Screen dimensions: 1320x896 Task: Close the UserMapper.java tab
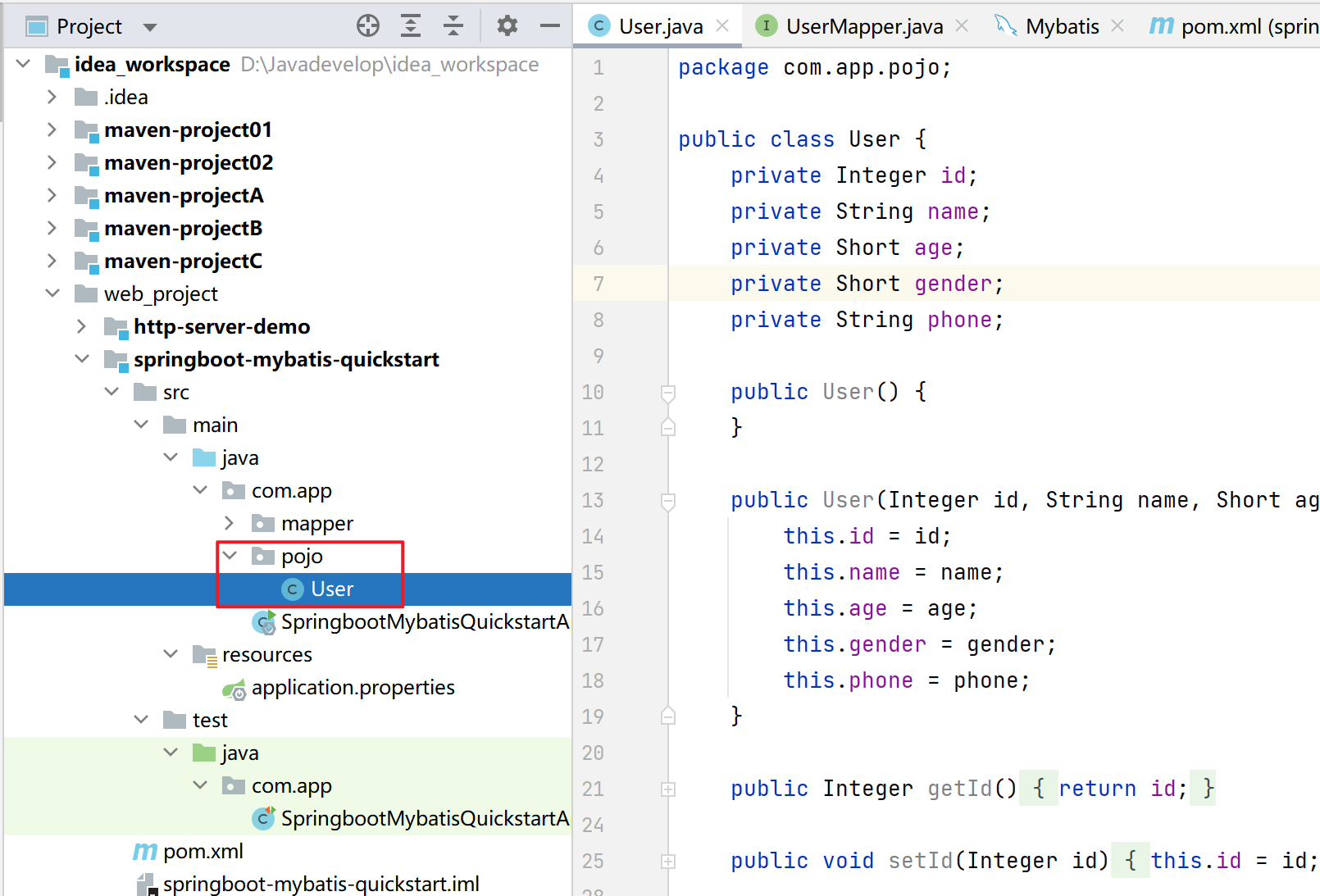(x=962, y=25)
